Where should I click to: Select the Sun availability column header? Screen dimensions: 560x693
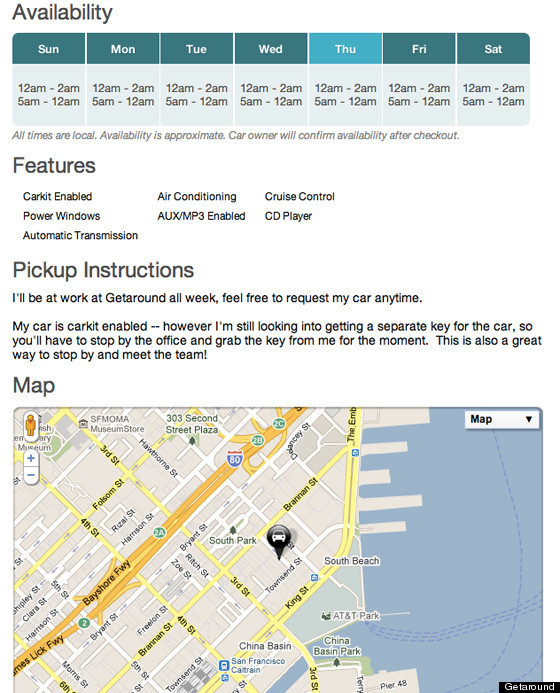(x=49, y=49)
